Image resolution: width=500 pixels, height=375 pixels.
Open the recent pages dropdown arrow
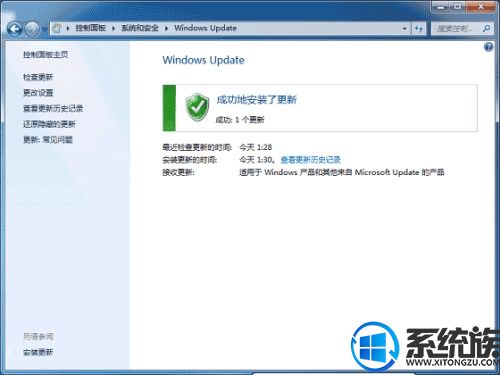[44, 29]
